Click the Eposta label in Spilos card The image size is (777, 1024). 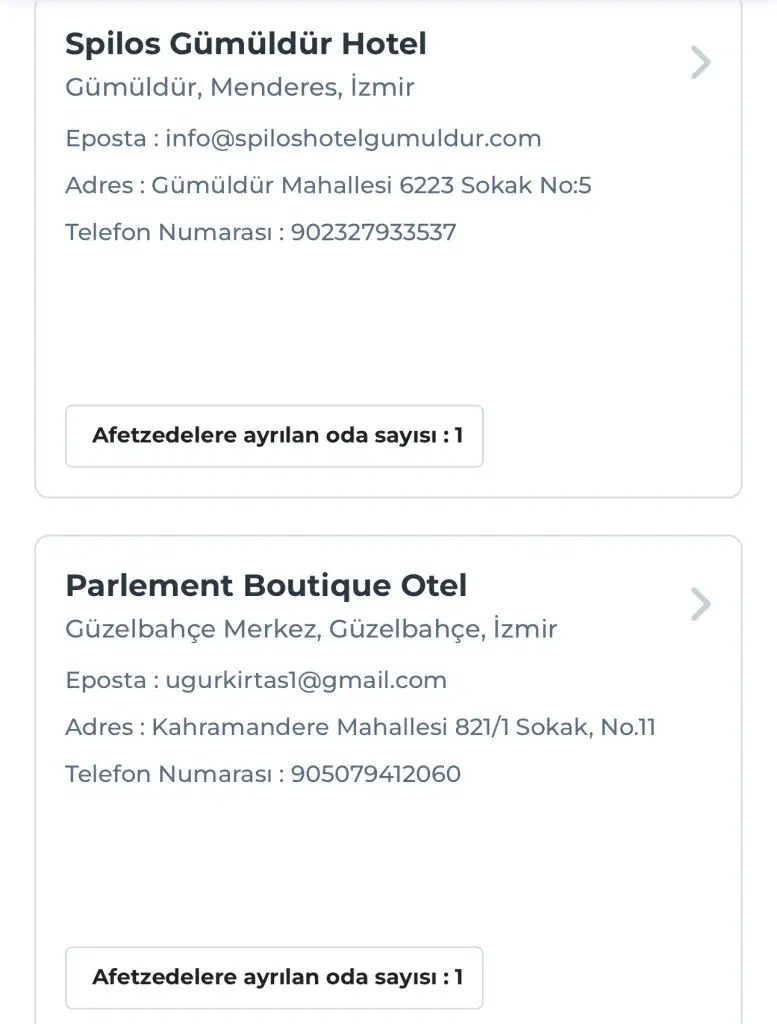tap(105, 138)
